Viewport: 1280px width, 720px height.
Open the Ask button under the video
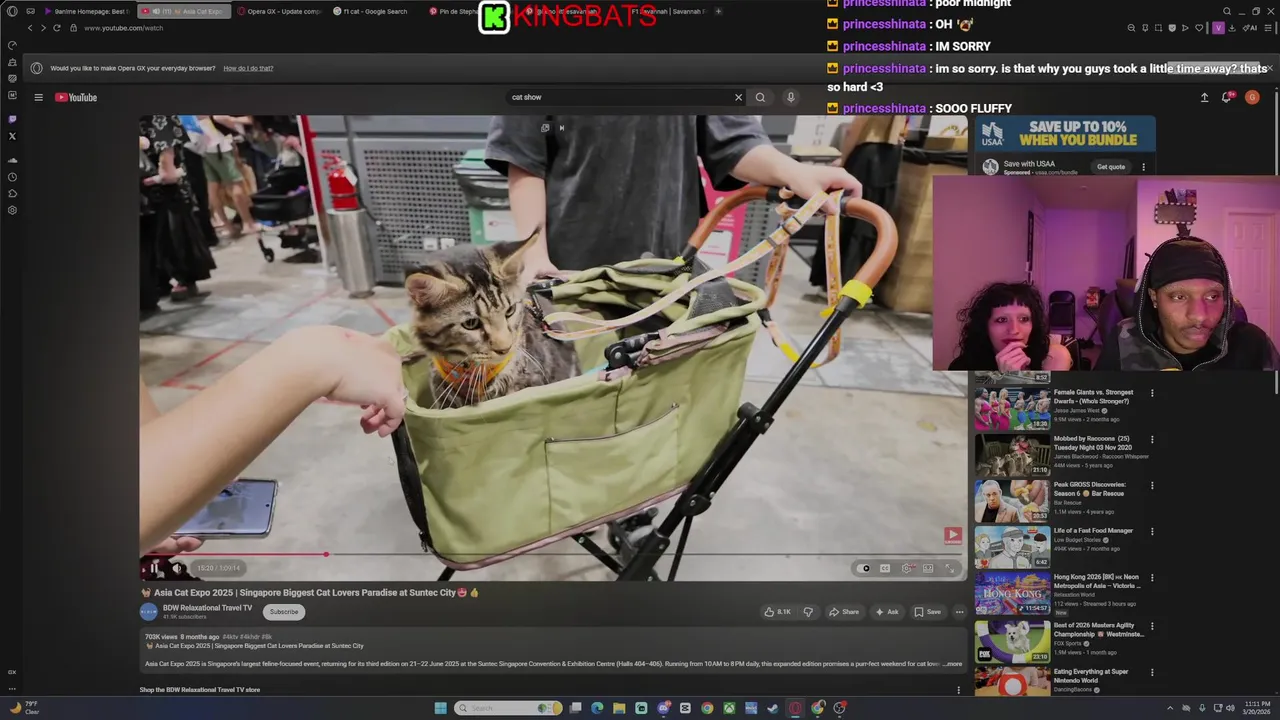coord(887,612)
